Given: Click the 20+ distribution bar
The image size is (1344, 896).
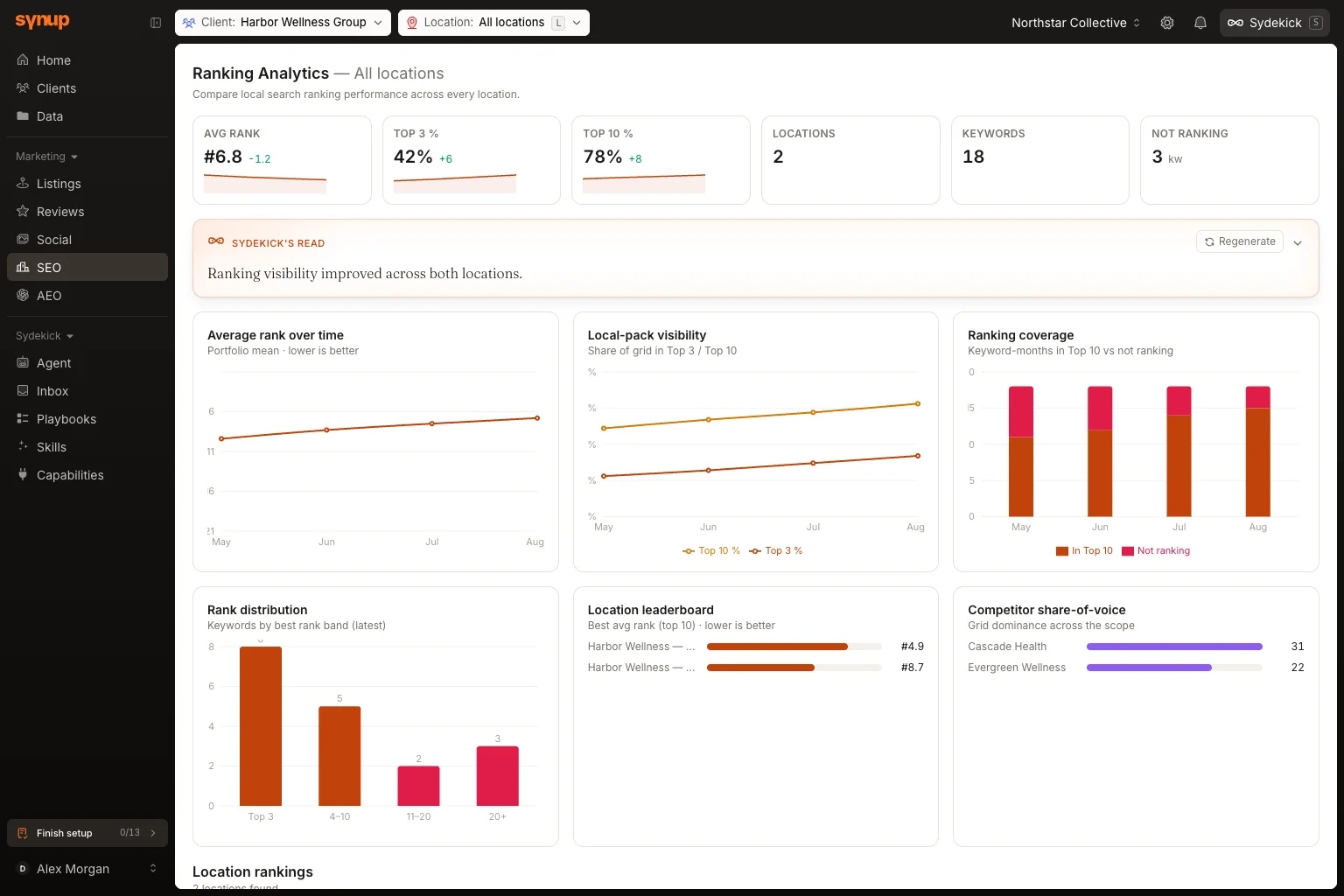Looking at the screenshot, I should click(x=498, y=776).
